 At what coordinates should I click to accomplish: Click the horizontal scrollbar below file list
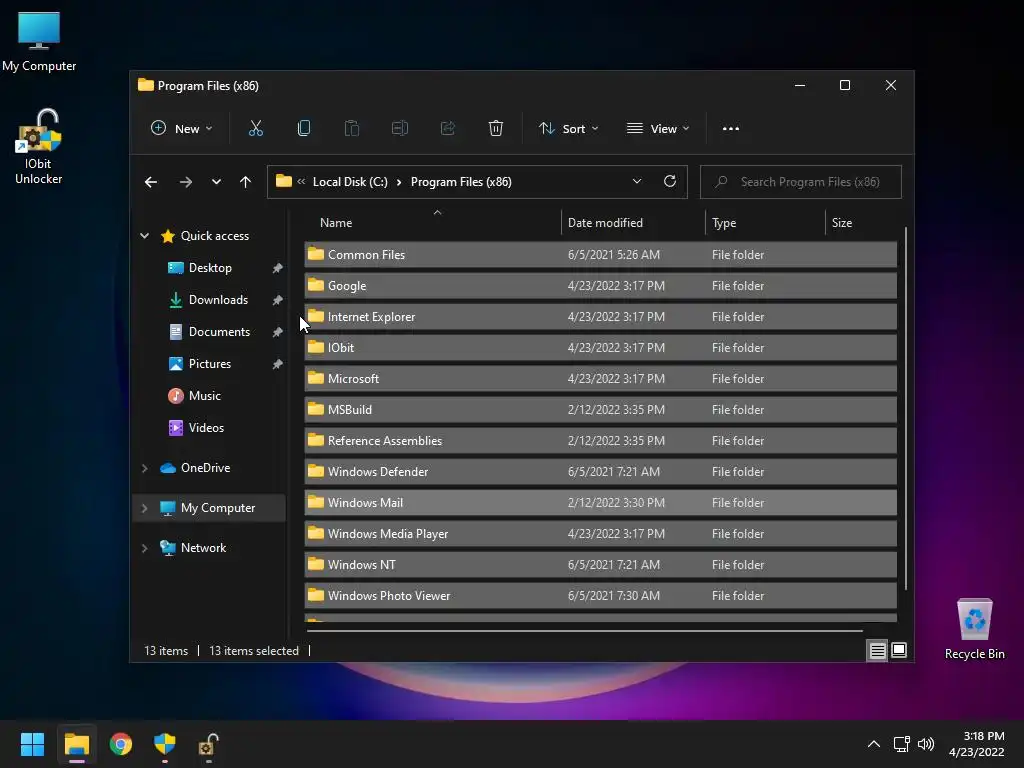tap(585, 631)
